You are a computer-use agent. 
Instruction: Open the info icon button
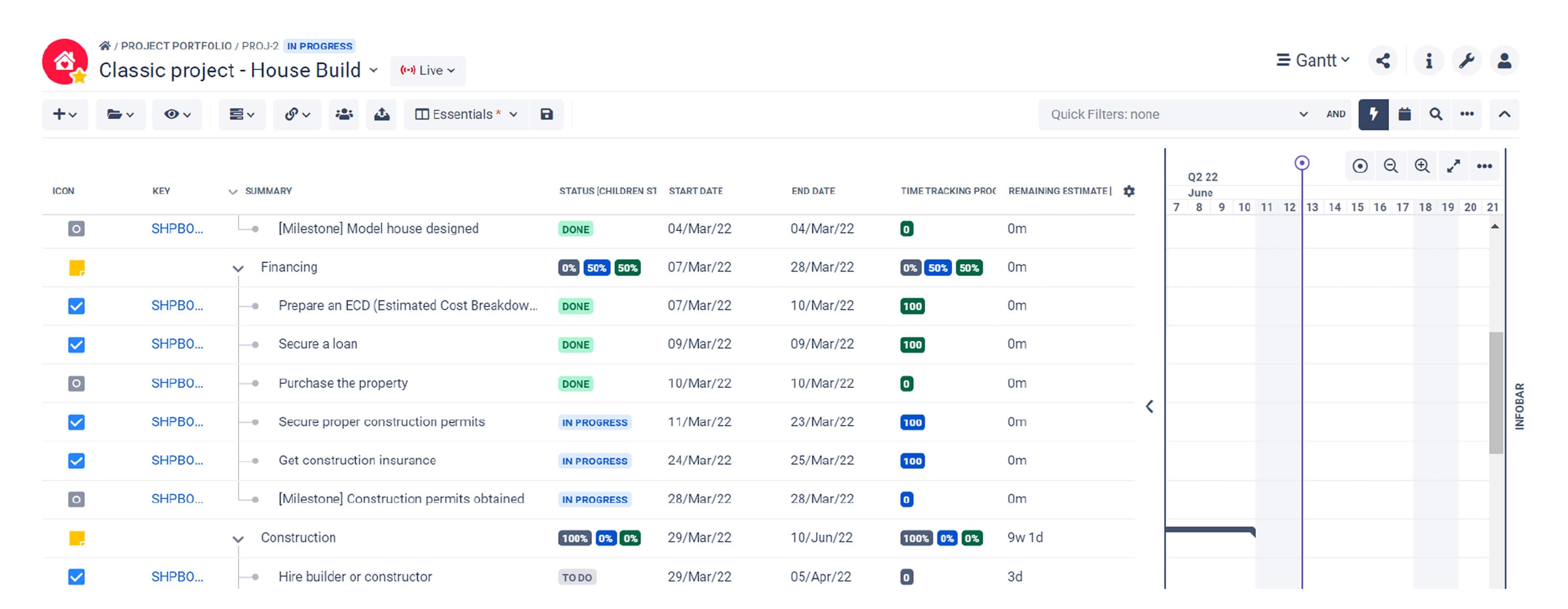[1429, 61]
